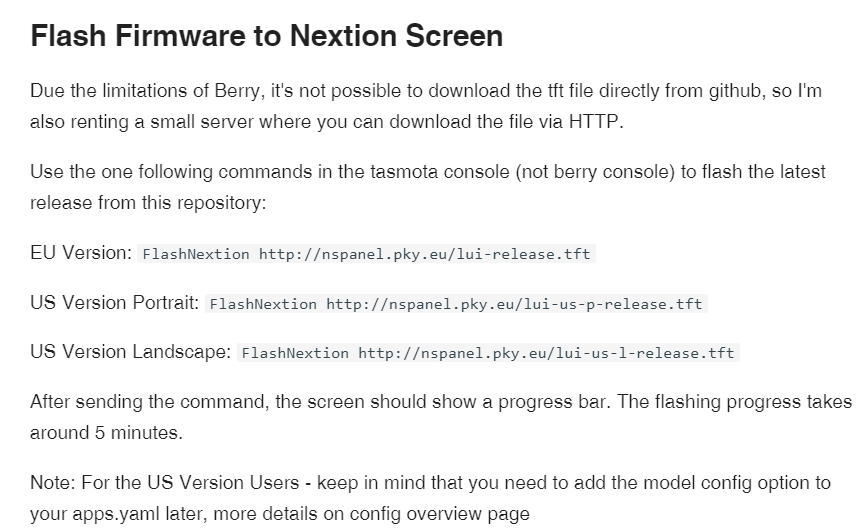Click the "EU Version:" label text
The width and height of the screenshot is (864, 532).
coord(81,253)
